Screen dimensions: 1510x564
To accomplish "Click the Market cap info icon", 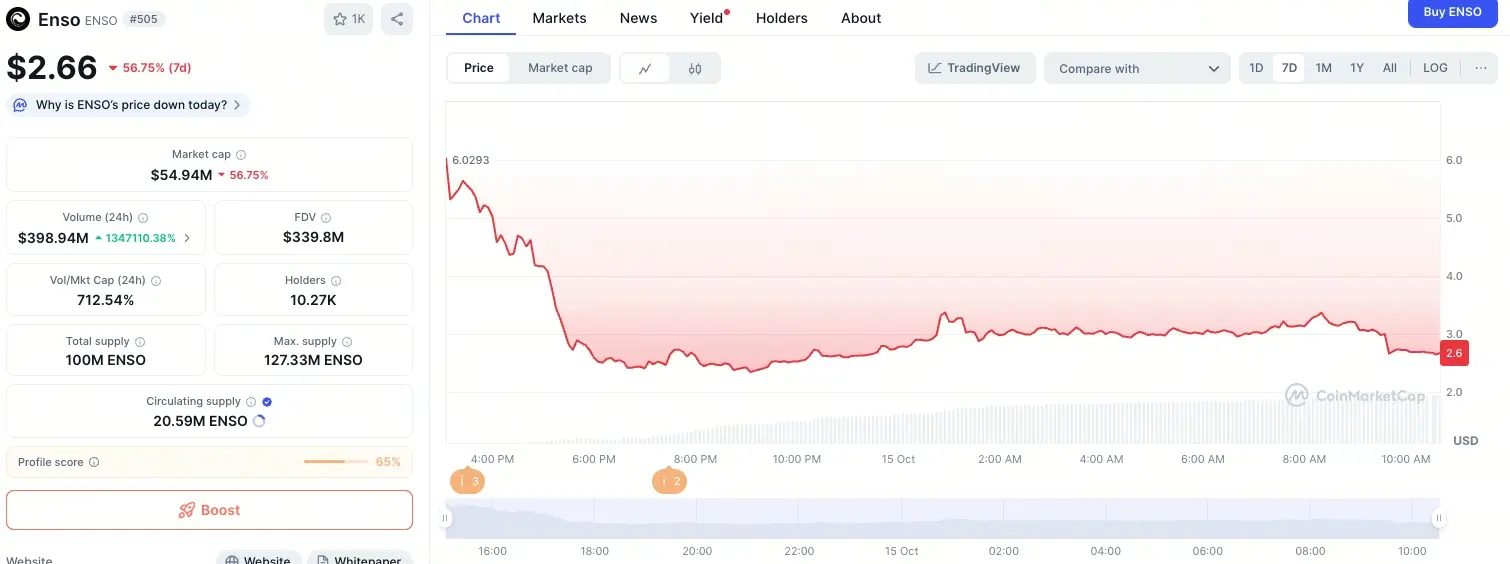I will coord(241,155).
